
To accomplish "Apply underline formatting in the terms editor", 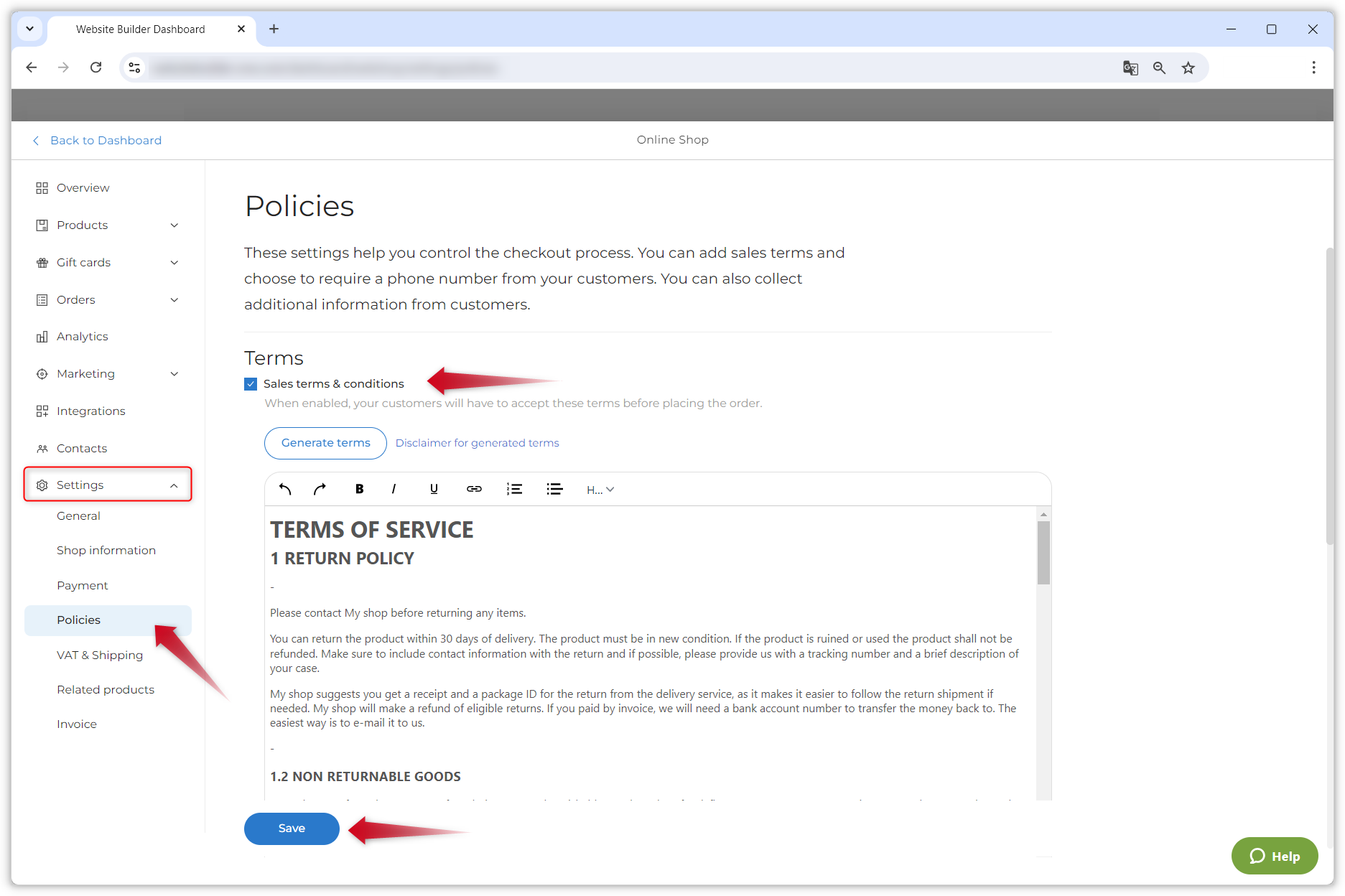I will (x=434, y=489).
